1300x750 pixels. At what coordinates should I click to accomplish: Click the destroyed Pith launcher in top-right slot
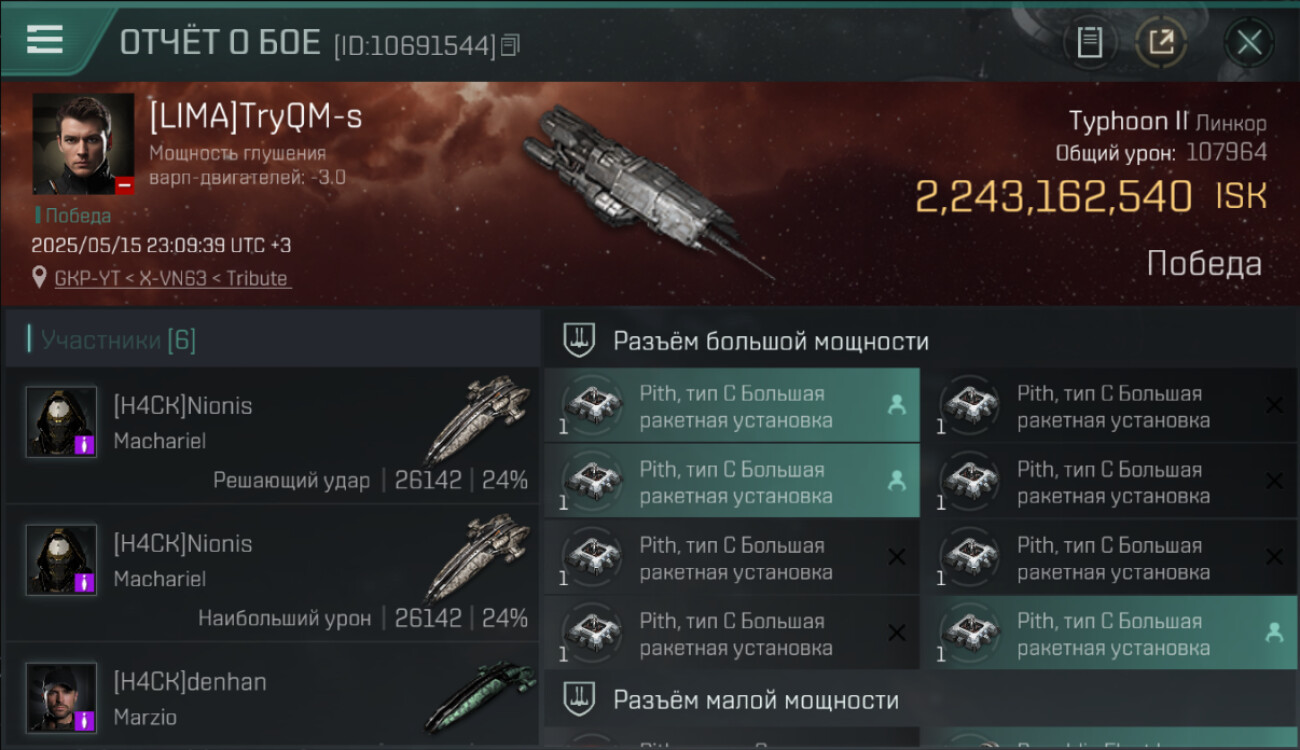click(1109, 406)
